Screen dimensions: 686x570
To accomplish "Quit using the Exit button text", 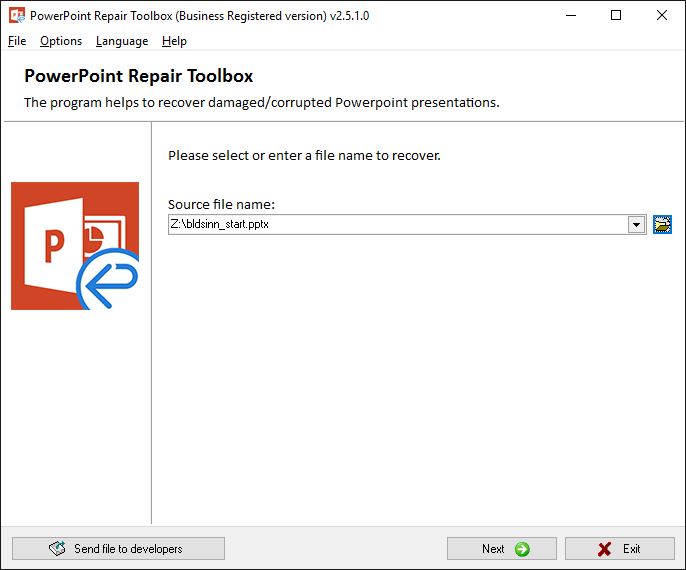I will click(632, 549).
